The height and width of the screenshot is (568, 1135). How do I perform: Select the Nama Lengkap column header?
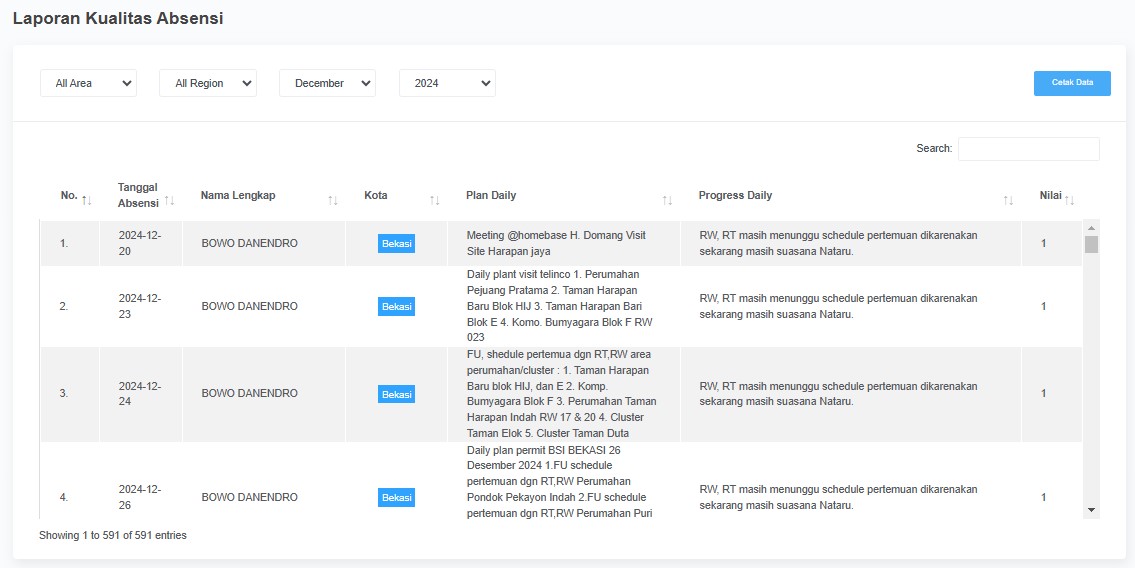238,196
